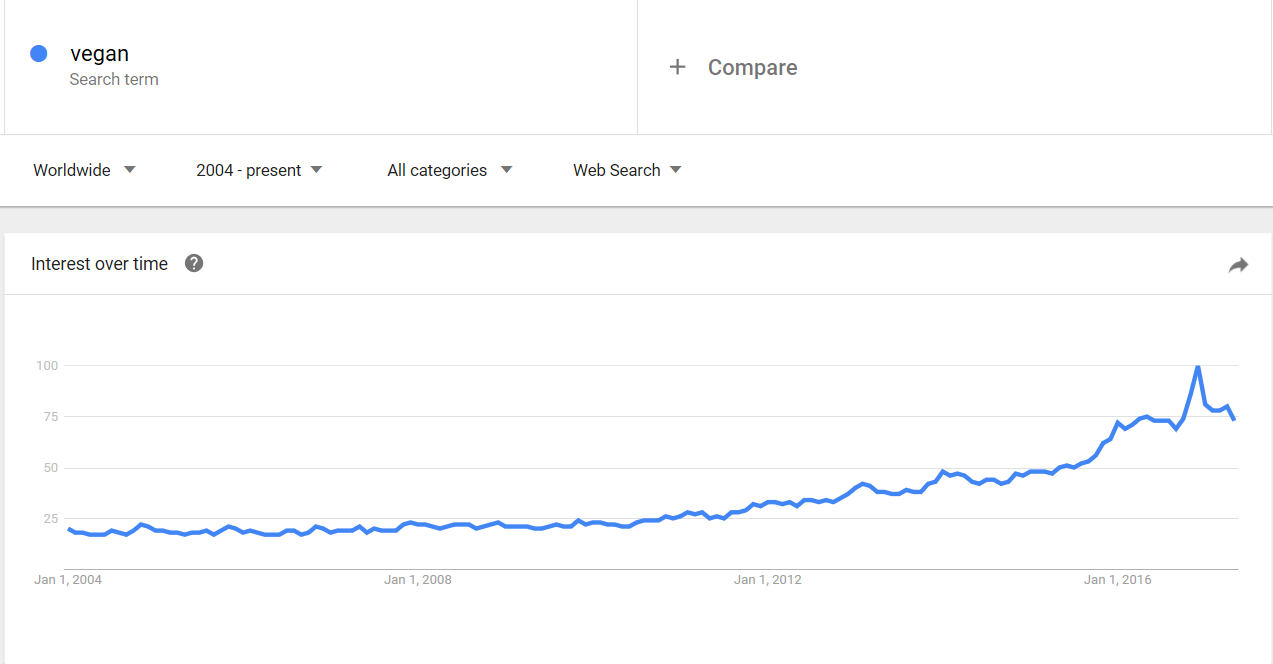The image size is (1273, 664).
Task: Click the arrow next to Worldwide
Action: (x=129, y=170)
